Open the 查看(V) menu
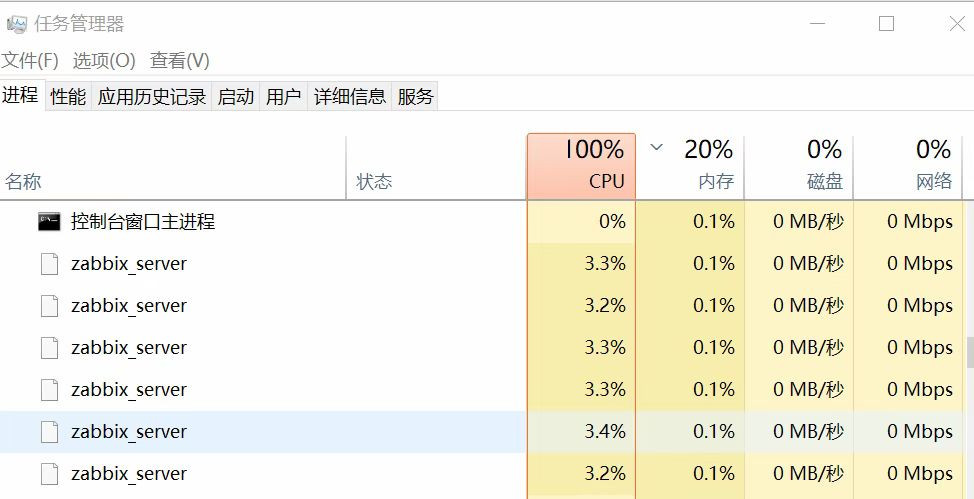The height and width of the screenshot is (499, 974). click(x=180, y=61)
